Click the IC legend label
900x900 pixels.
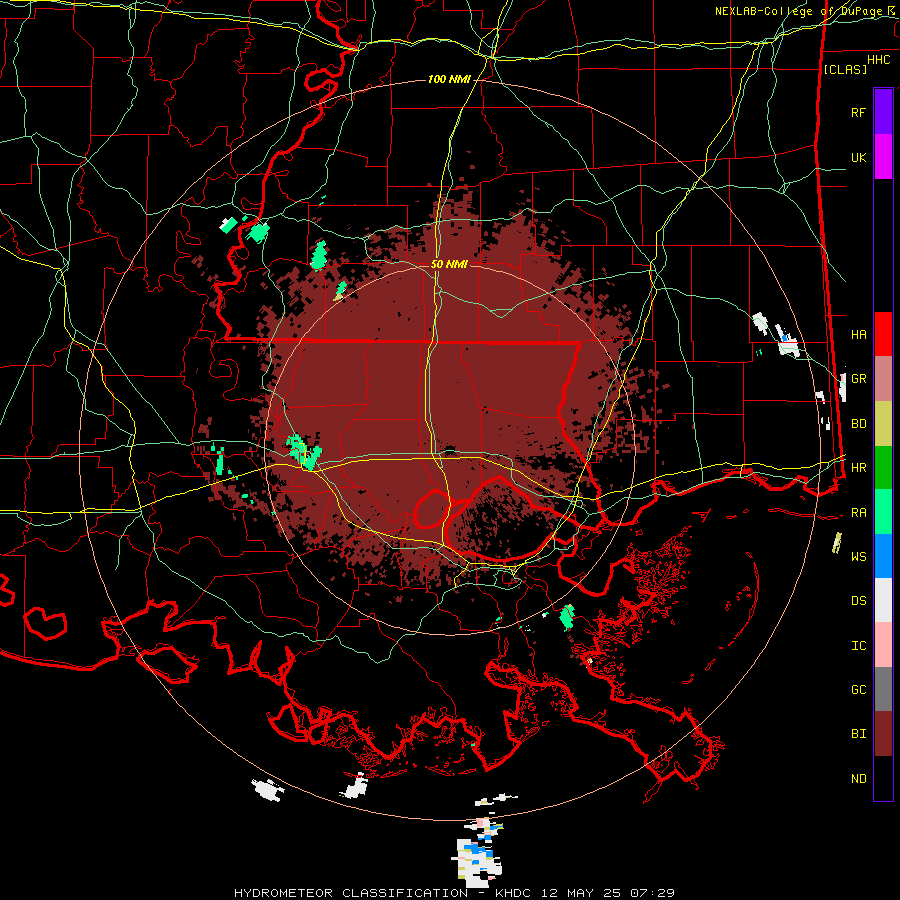tap(858, 646)
